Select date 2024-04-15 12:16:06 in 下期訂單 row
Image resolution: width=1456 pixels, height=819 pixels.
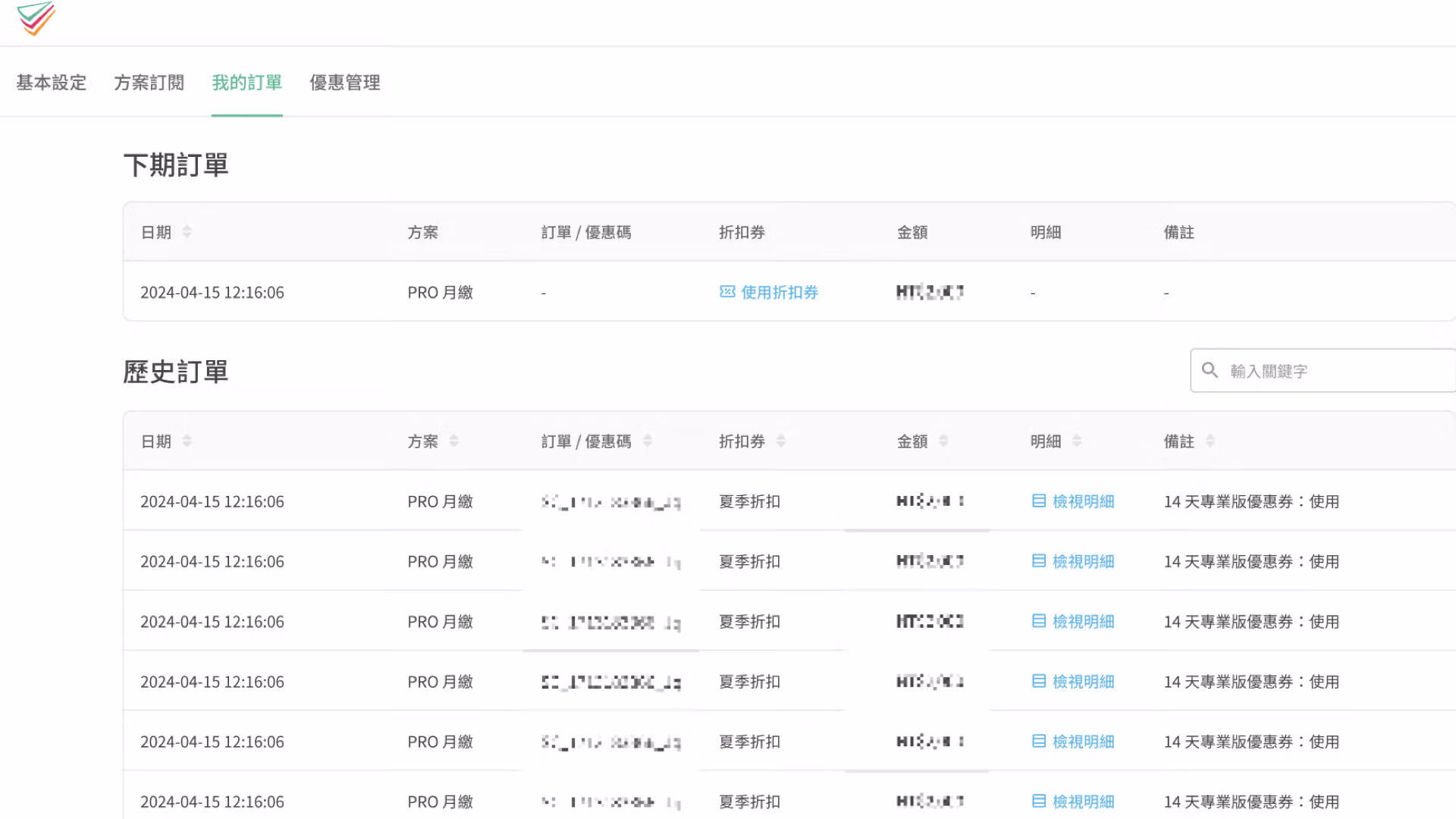[x=212, y=293]
